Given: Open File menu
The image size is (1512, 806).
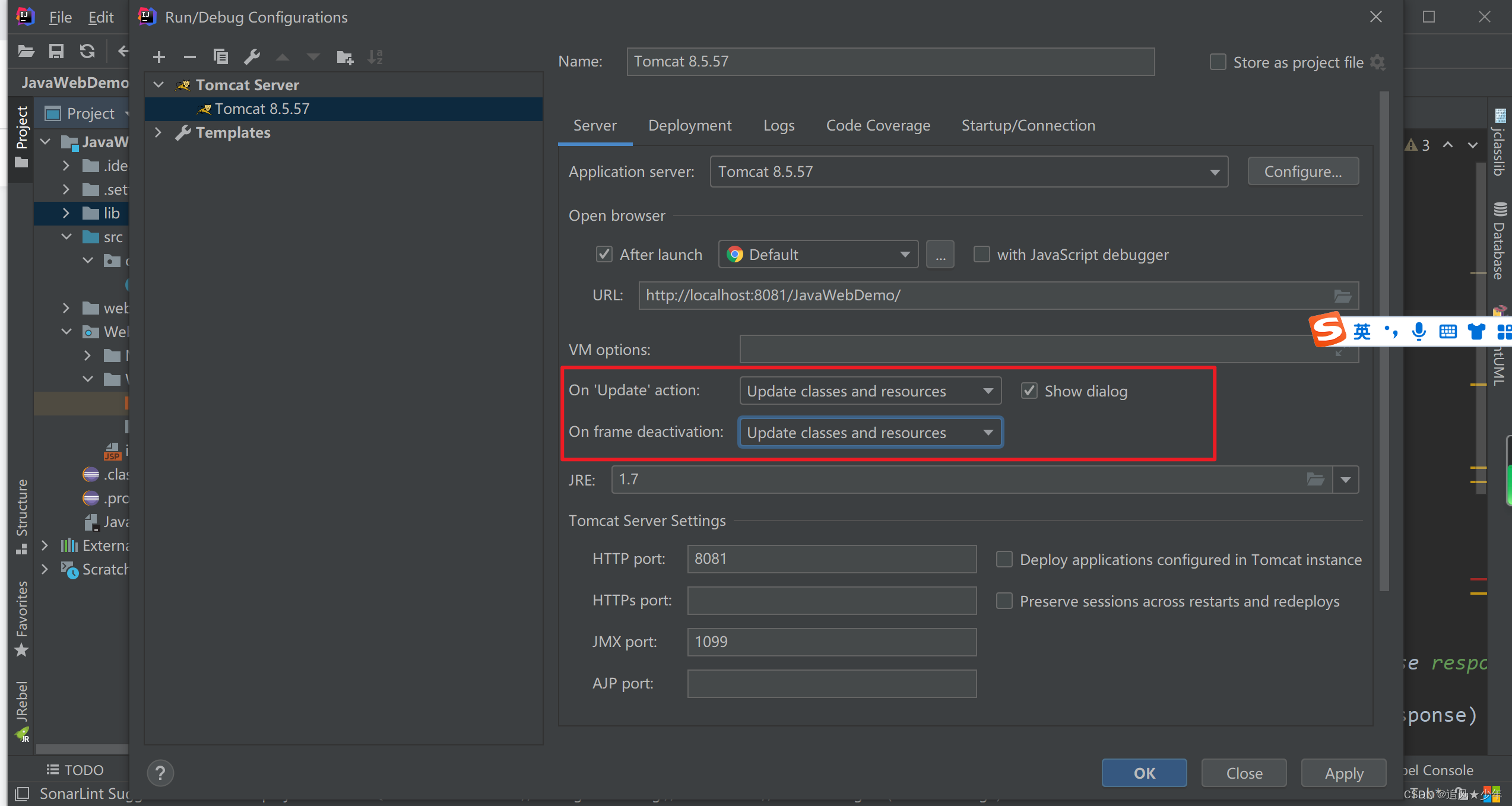Looking at the screenshot, I should 60,17.
